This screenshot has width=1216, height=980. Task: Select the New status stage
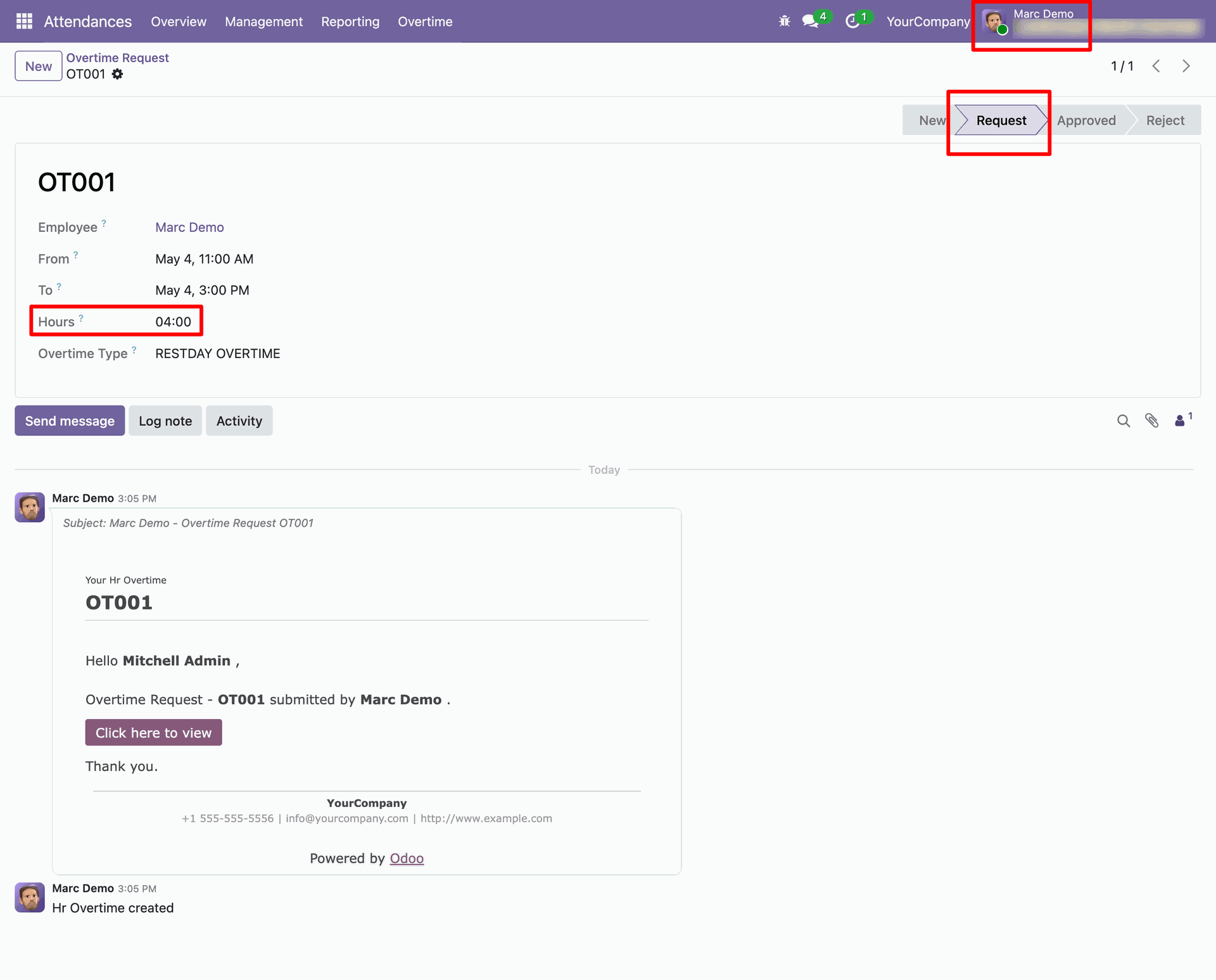929,120
